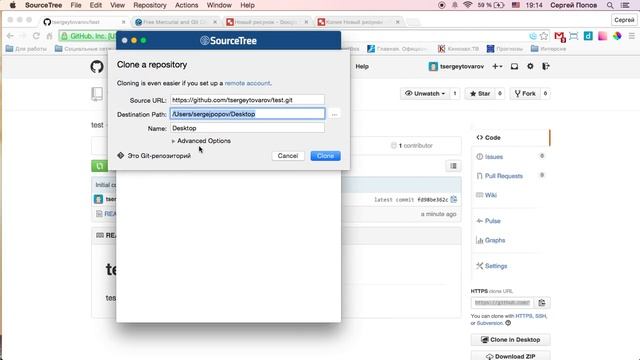Open GitHub notifications inbox icon
This screenshot has width=640, height=360.
tap(514, 66)
